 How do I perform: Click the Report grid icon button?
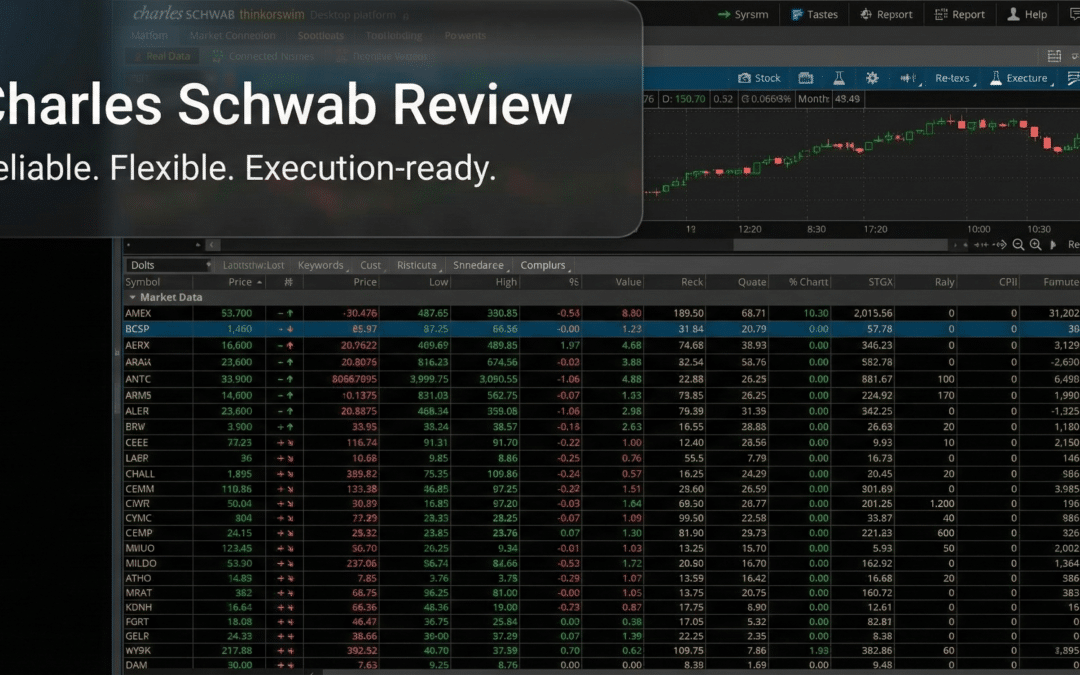[959, 14]
